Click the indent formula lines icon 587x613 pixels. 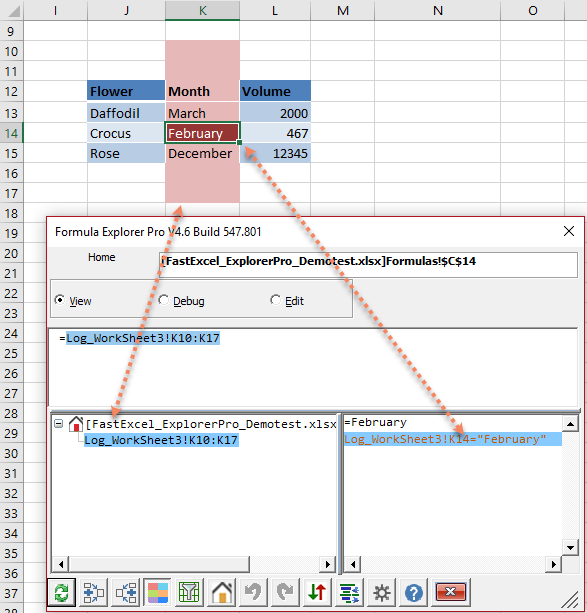click(349, 593)
